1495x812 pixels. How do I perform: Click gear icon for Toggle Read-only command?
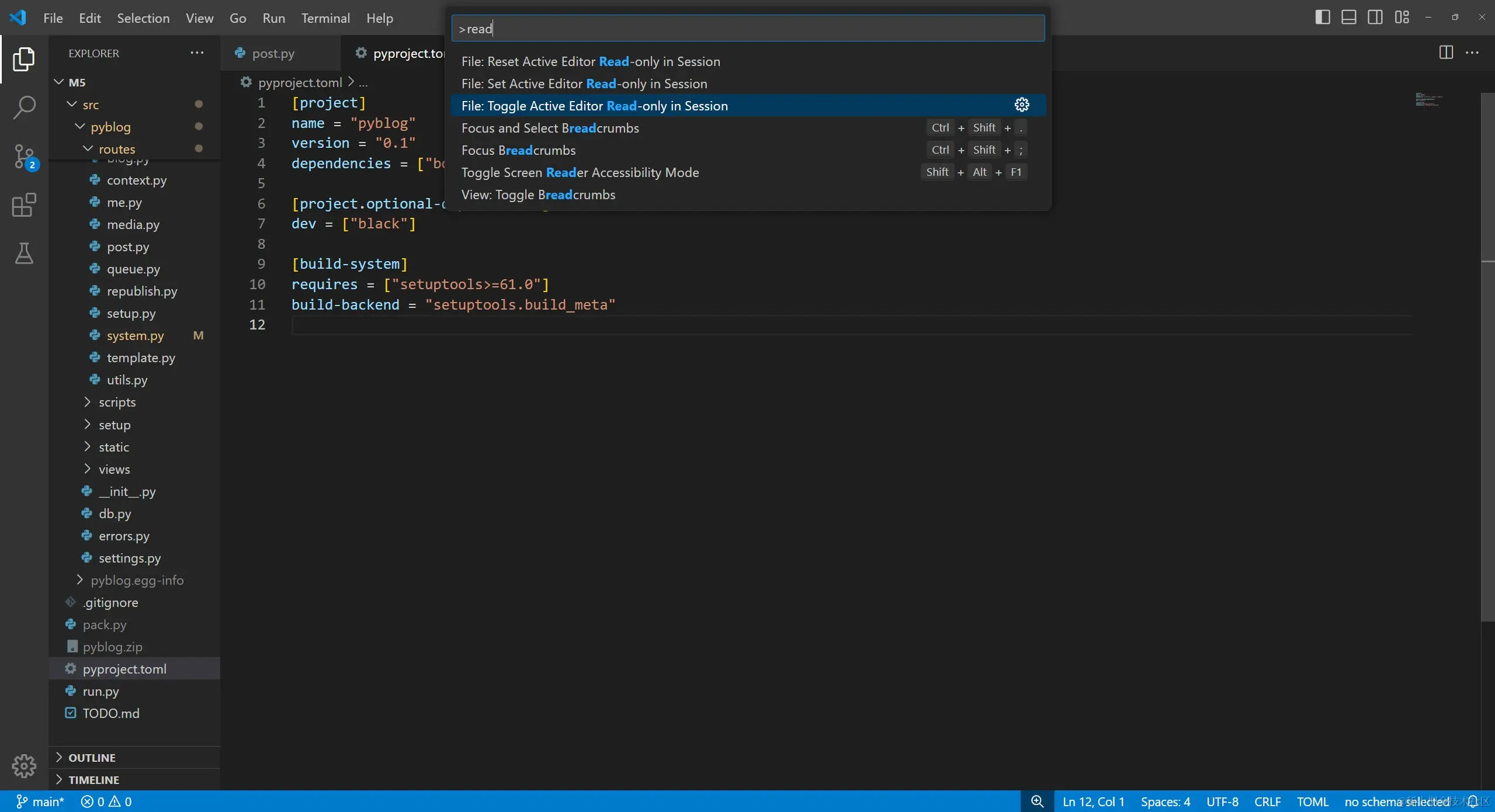pos(1021,105)
